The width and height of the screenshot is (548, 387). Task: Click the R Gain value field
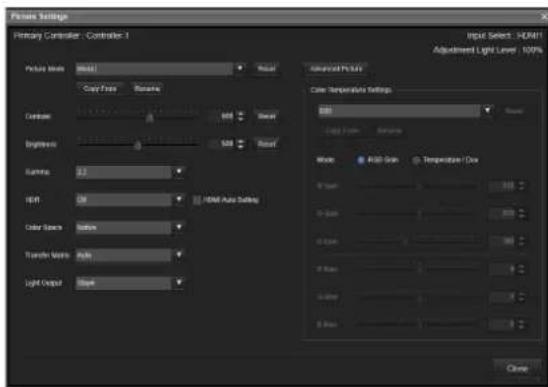(503, 186)
